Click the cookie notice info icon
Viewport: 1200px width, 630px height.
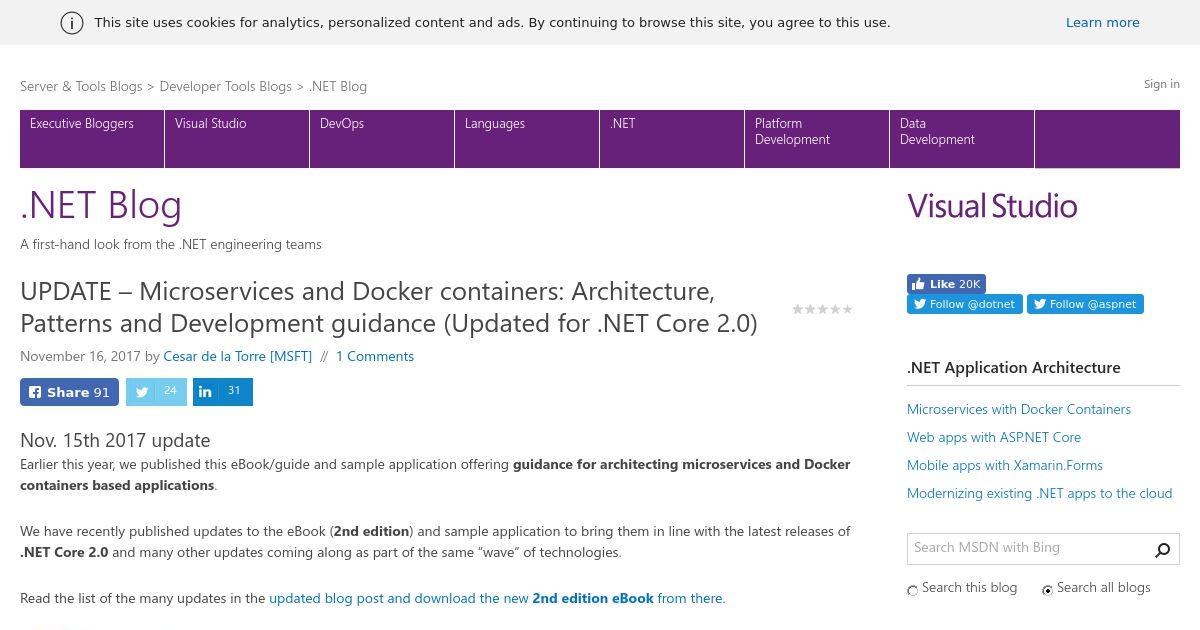tap(72, 23)
